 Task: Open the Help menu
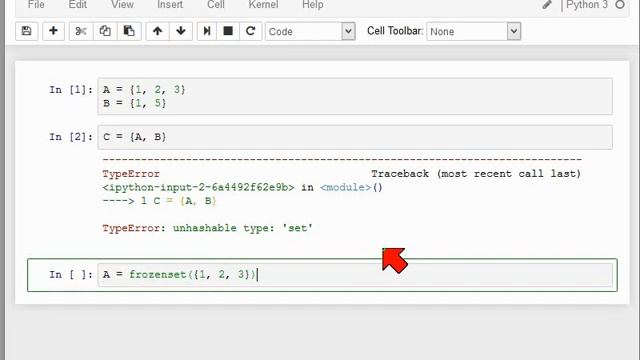click(x=313, y=5)
